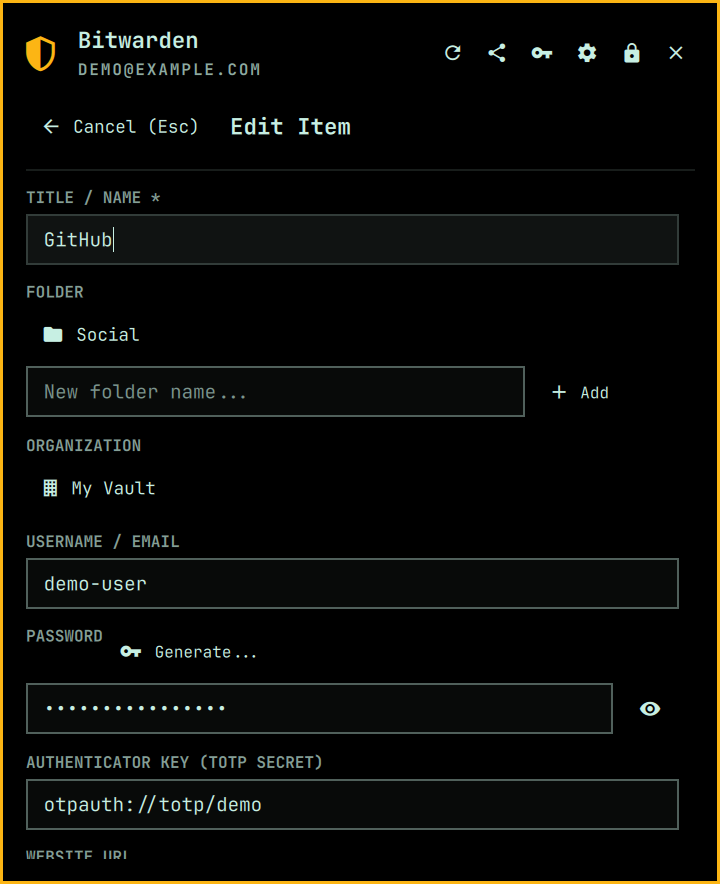Viewport: 720px width, 884px height.
Task: Click the ORGANIZATION label
Action: (83, 446)
